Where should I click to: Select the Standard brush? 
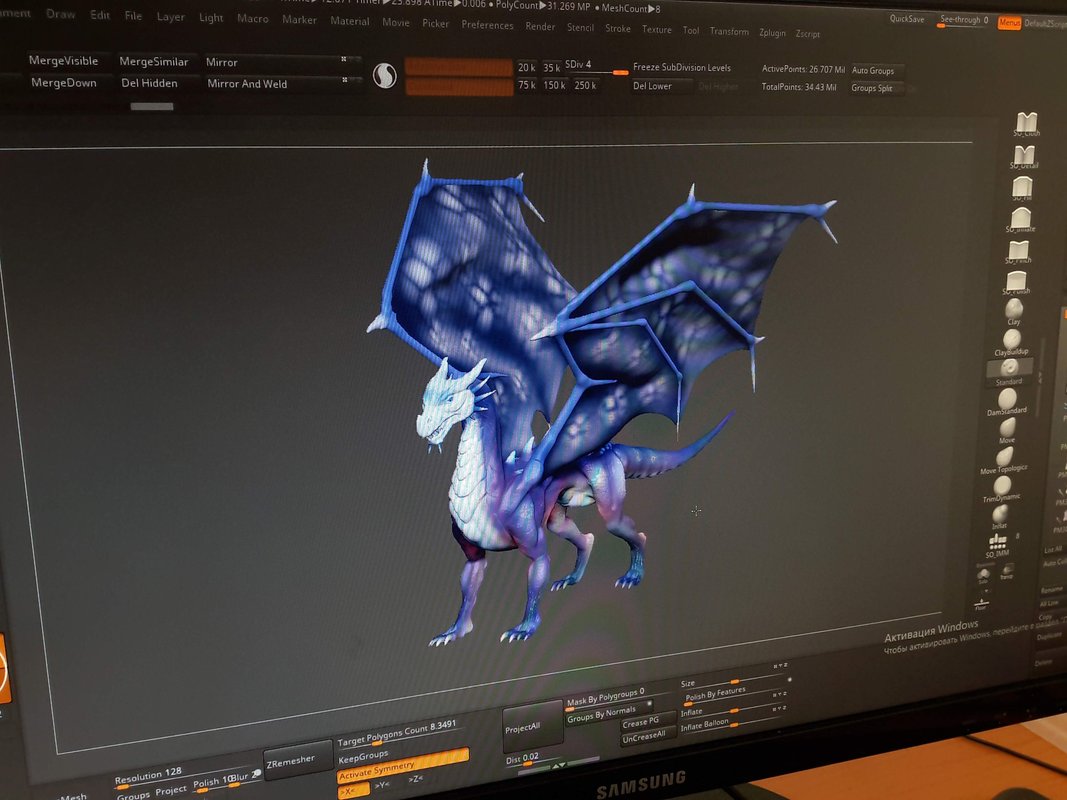[1009, 371]
